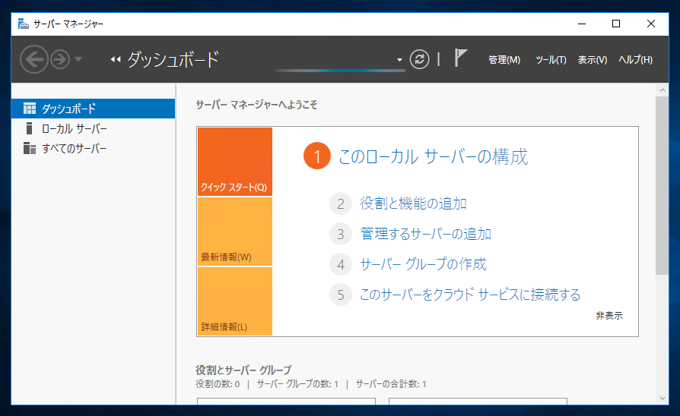Viewport: 680px width, 416px height.
Task: Click the サーバー グループの作成 link
Action: pyautogui.click(x=423, y=264)
